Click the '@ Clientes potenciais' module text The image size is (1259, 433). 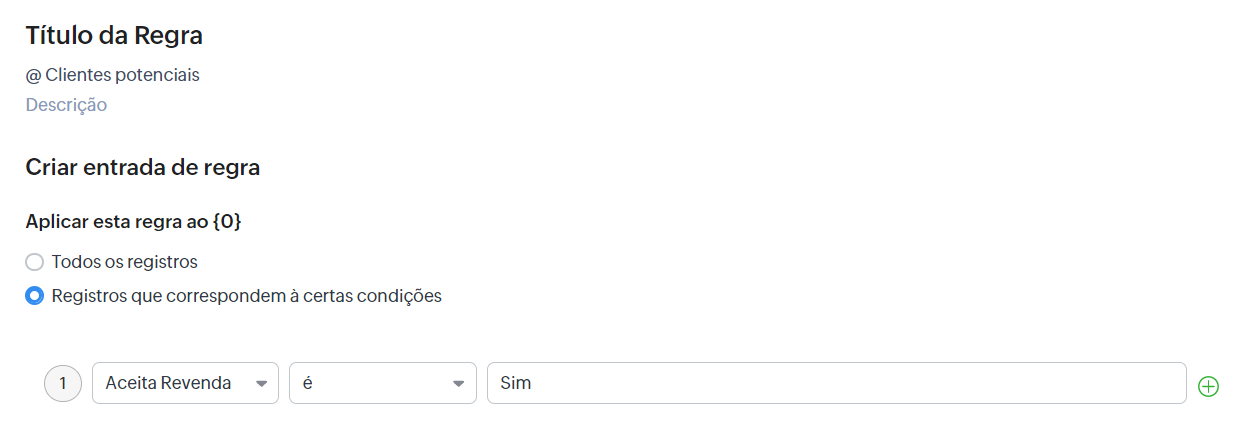tap(113, 75)
